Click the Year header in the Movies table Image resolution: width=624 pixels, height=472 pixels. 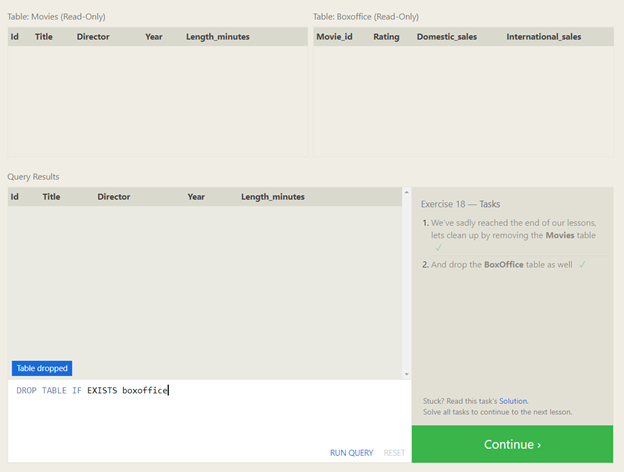click(x=153, y=37)
